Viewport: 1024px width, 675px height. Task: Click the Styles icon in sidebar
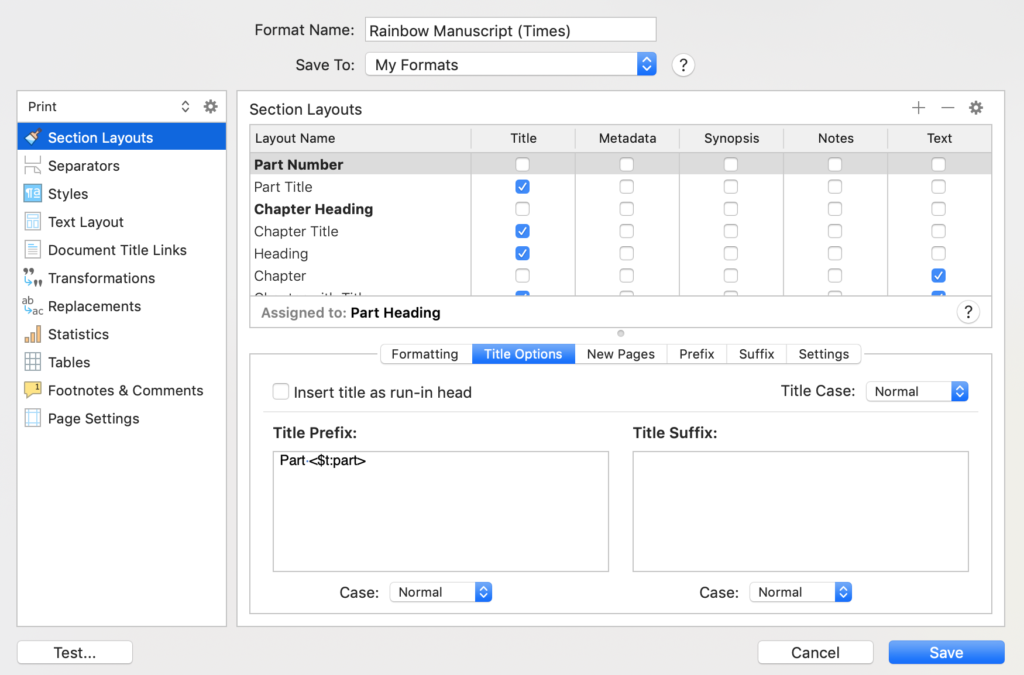click(33, 193)
